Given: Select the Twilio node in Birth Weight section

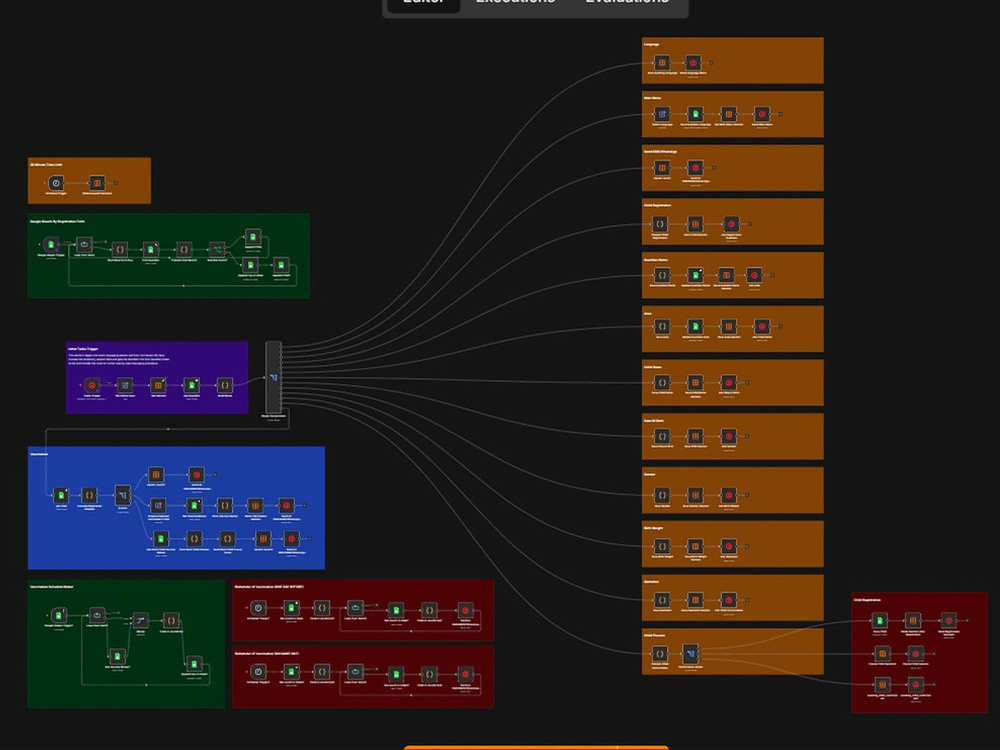Looking at the screenshot, I should click(x=728, y=546).
